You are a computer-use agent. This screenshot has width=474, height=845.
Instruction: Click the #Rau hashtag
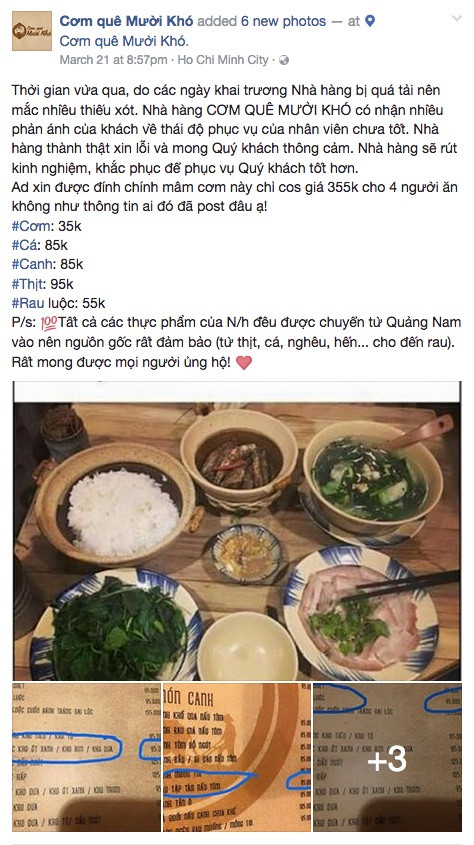[x=26, y=303]
